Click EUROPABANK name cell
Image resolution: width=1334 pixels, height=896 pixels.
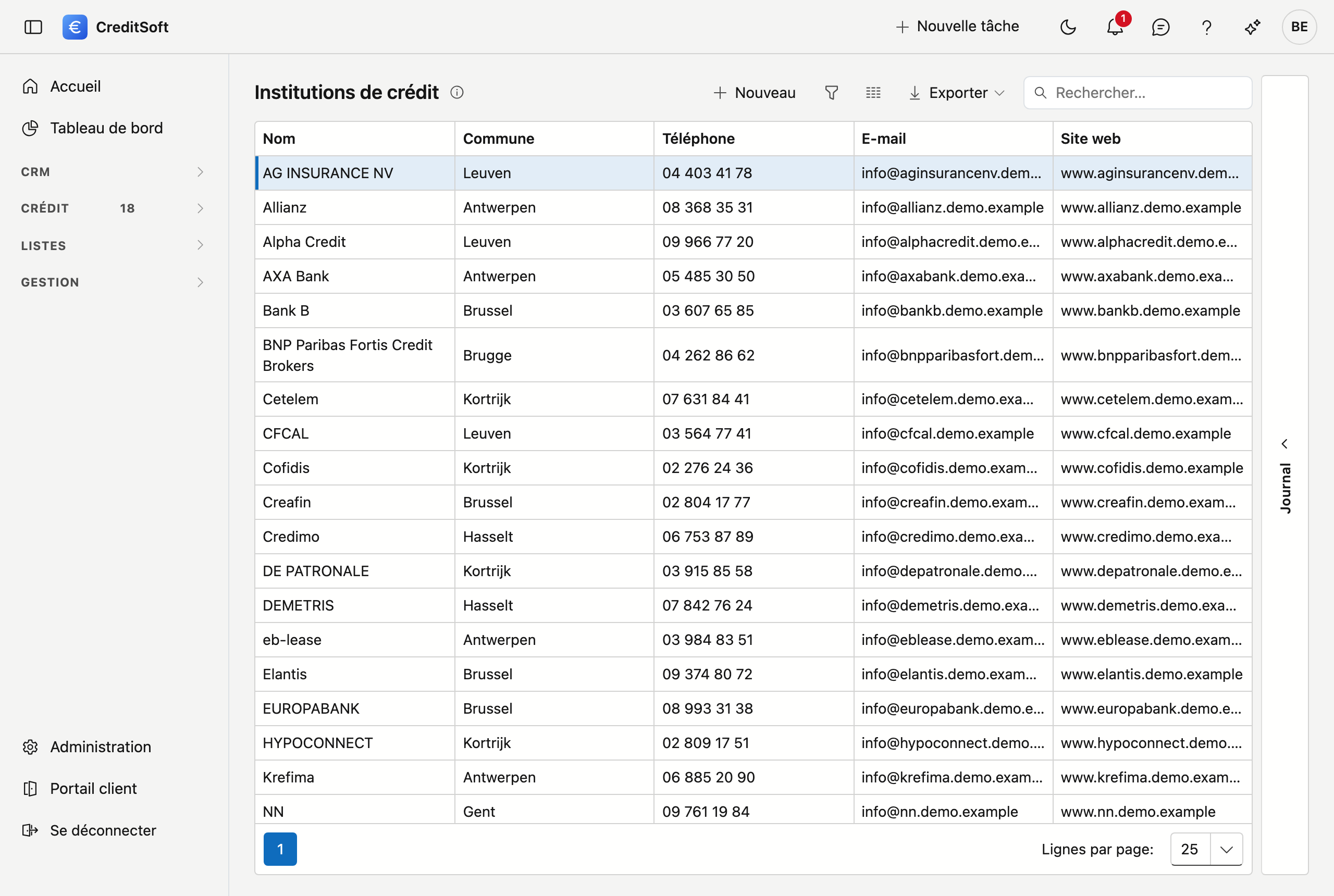354,708
